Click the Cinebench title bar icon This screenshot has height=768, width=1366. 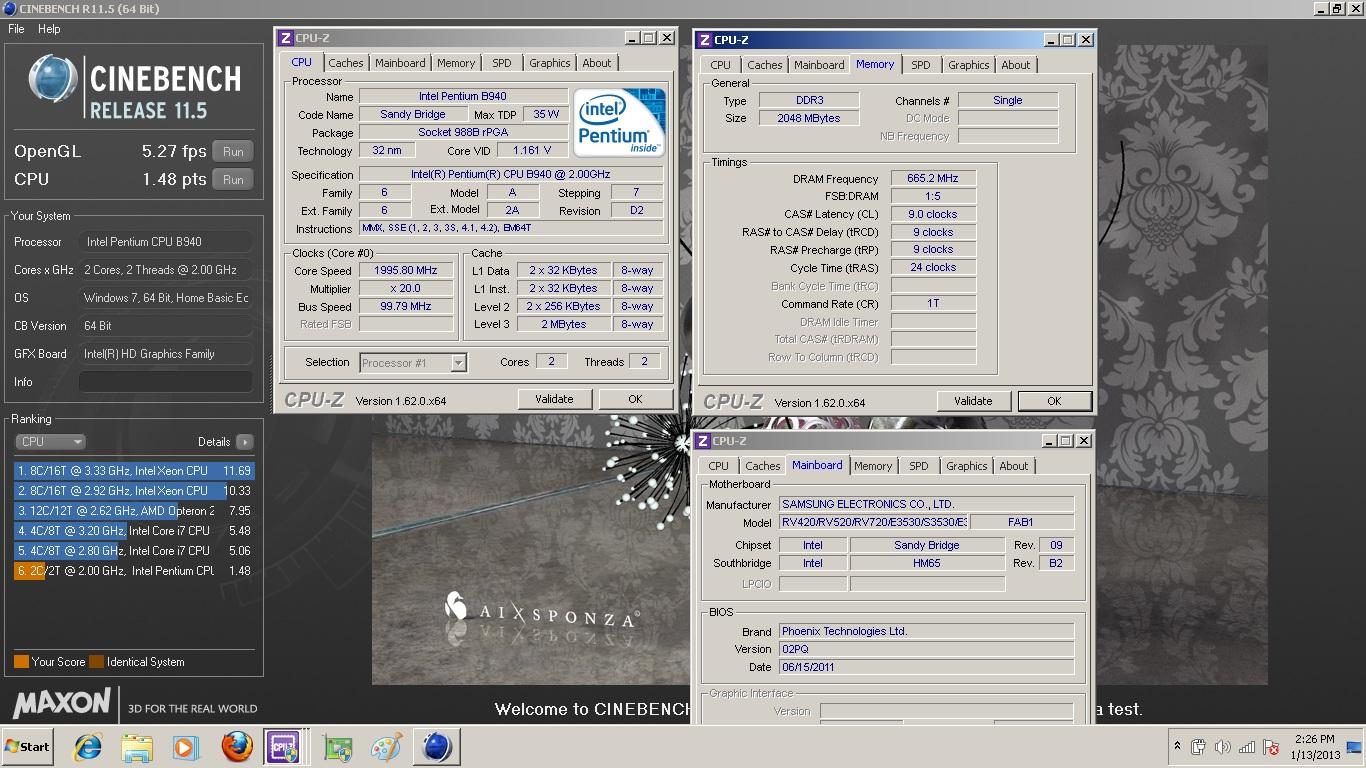click(9, 9)
